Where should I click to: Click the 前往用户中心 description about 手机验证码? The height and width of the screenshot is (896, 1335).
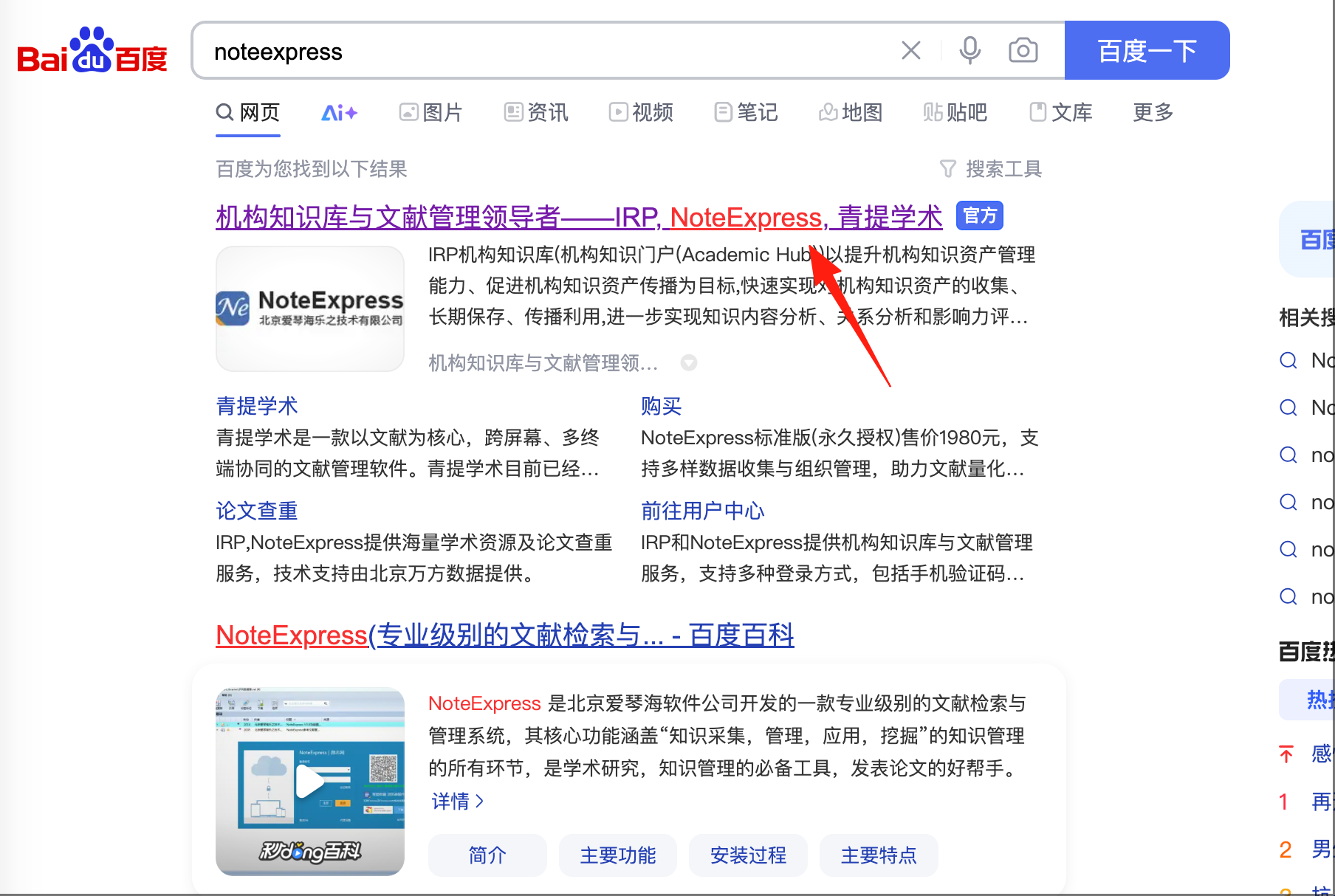(837, 558)
